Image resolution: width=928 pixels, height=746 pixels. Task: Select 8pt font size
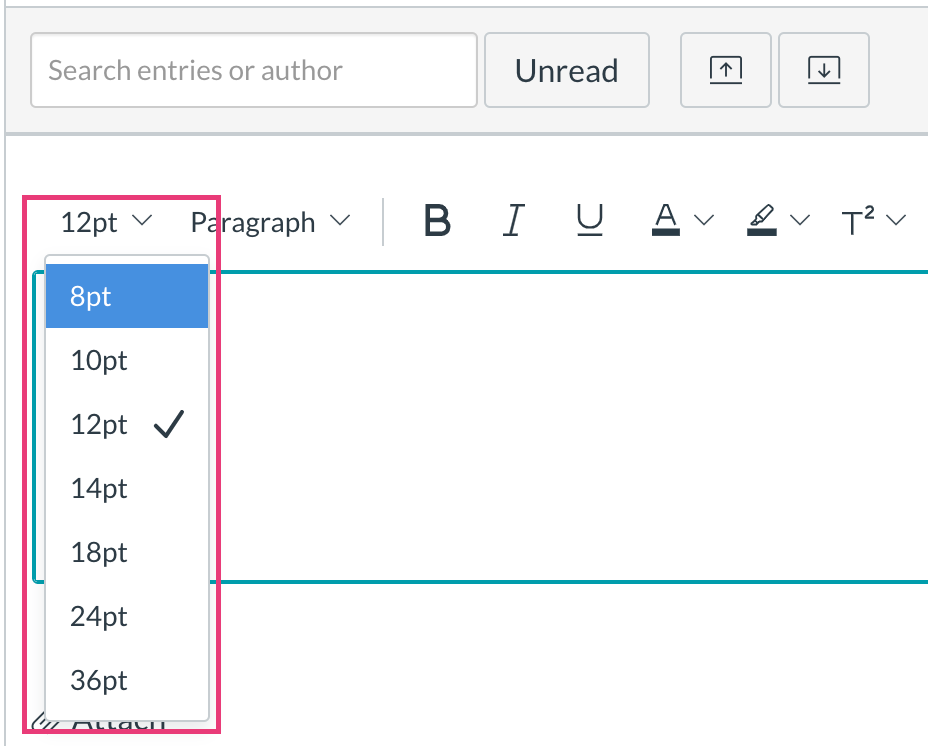(127, 295)
